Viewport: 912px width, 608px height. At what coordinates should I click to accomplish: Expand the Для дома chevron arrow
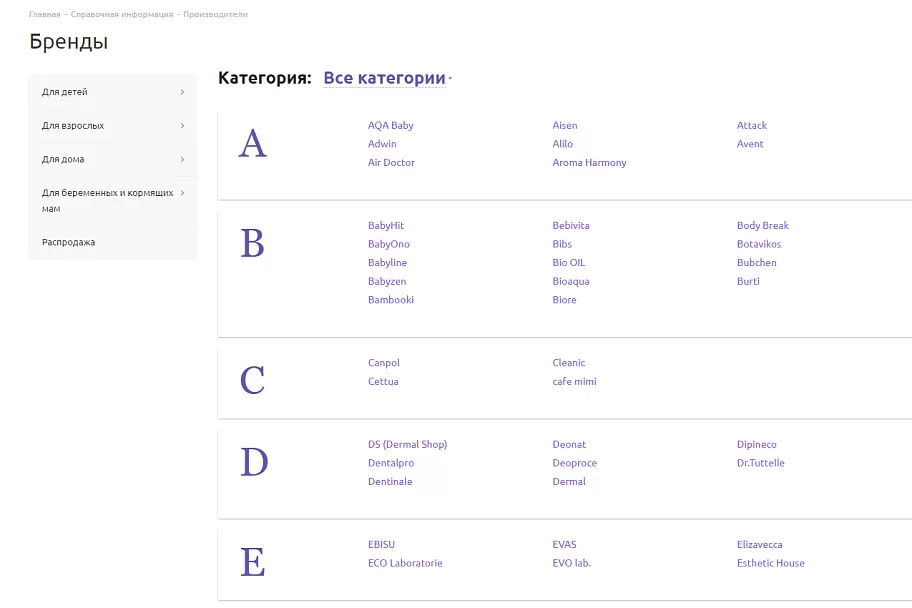(182, 159)
